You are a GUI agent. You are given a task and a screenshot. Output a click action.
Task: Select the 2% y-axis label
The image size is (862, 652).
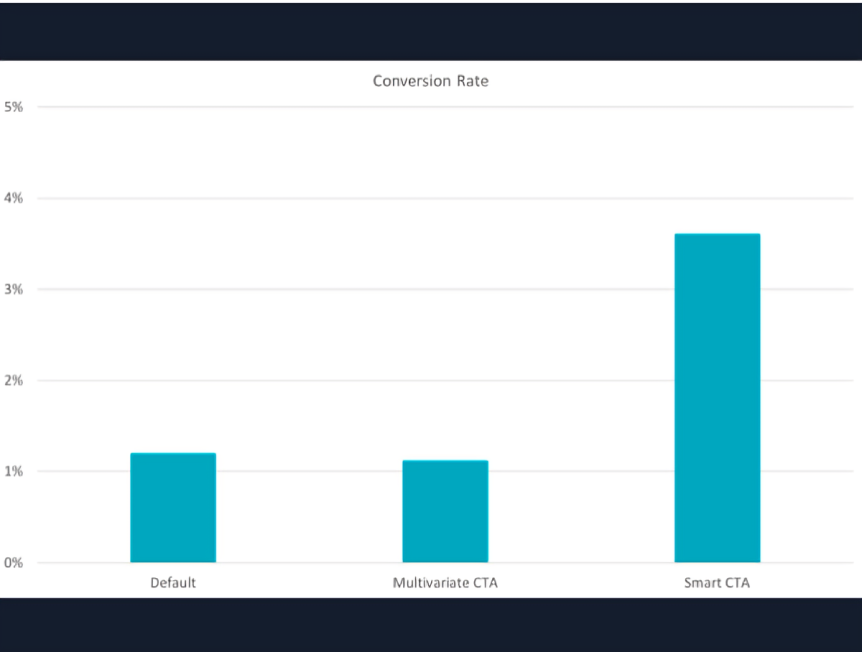(14, 380)
